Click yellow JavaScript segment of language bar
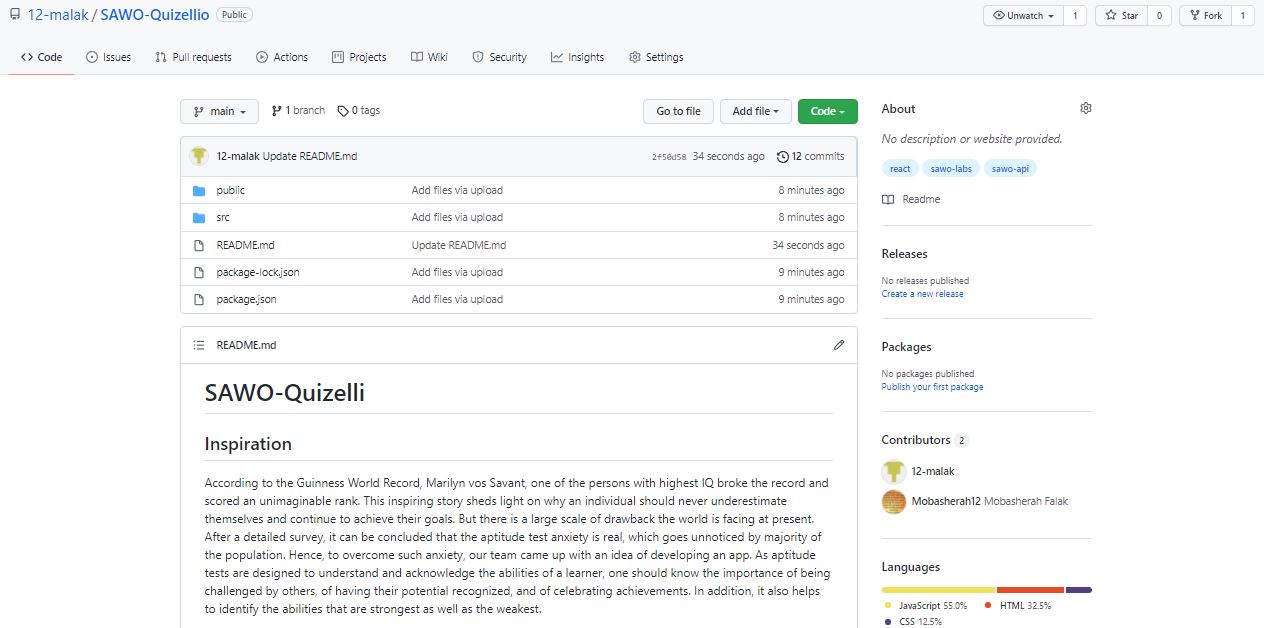Image resolution: width=1264 pixels, height=628 pixels. pos(938,590)
